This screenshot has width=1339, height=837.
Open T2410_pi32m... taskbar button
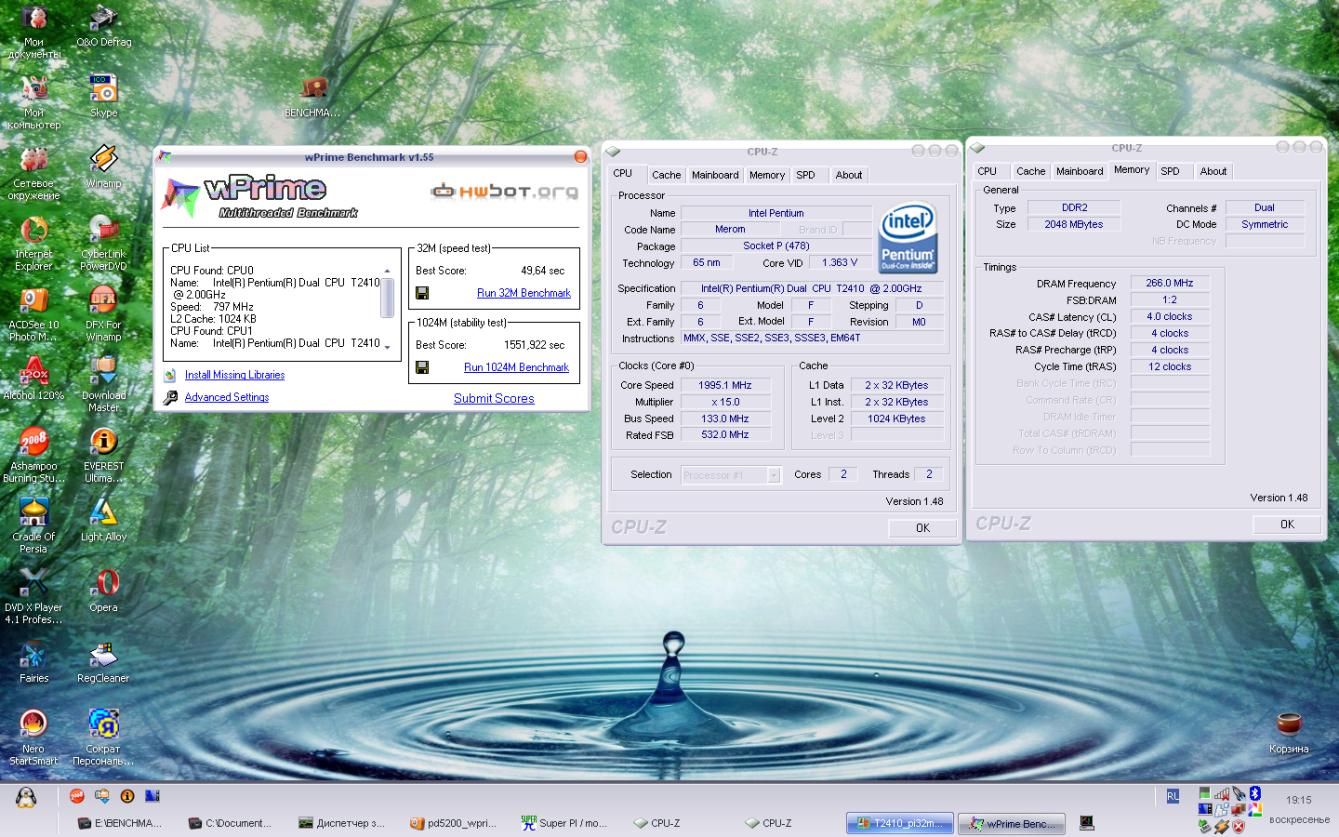(x=899, y=823)
